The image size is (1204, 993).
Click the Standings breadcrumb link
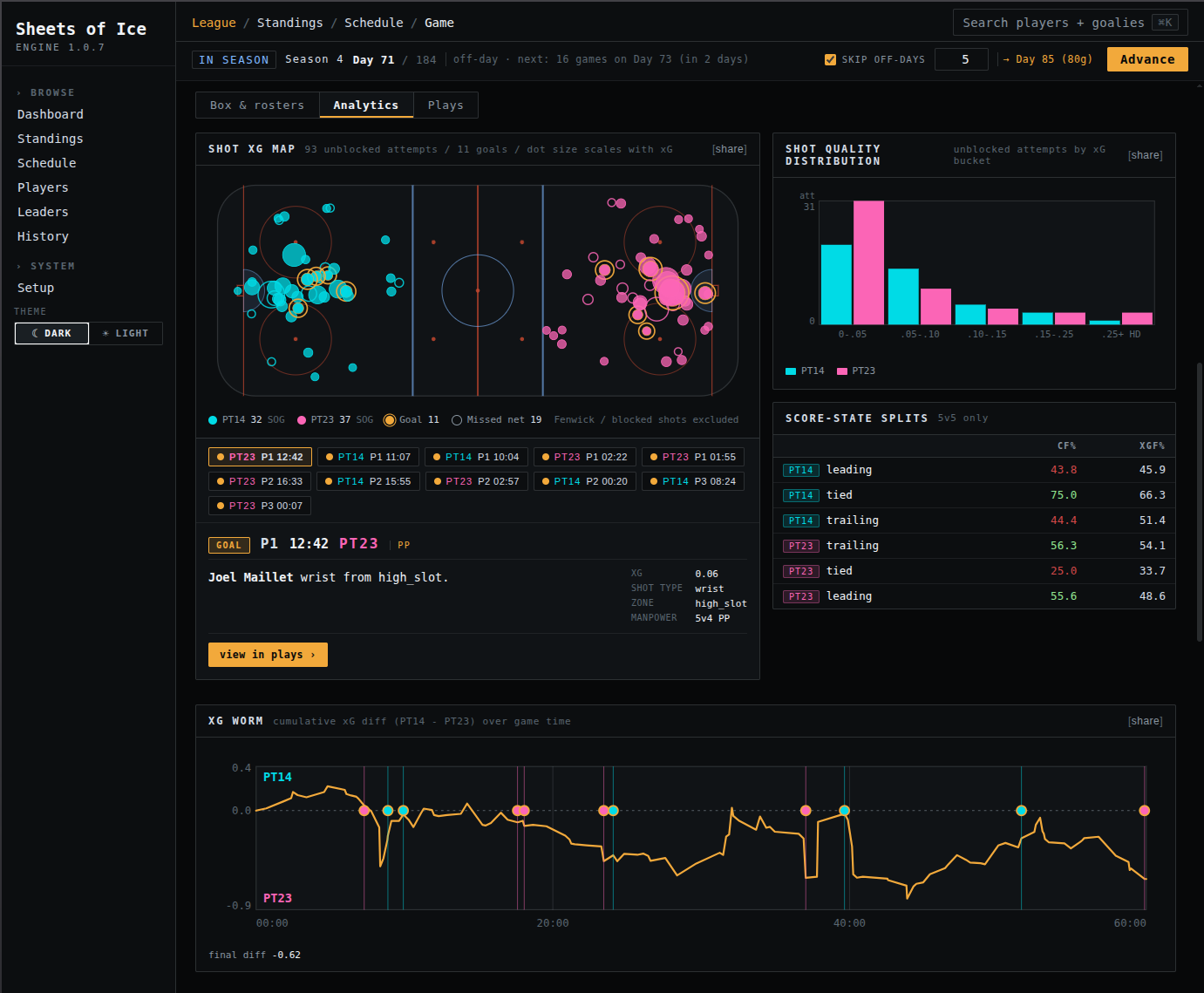(x=289, y=23)
